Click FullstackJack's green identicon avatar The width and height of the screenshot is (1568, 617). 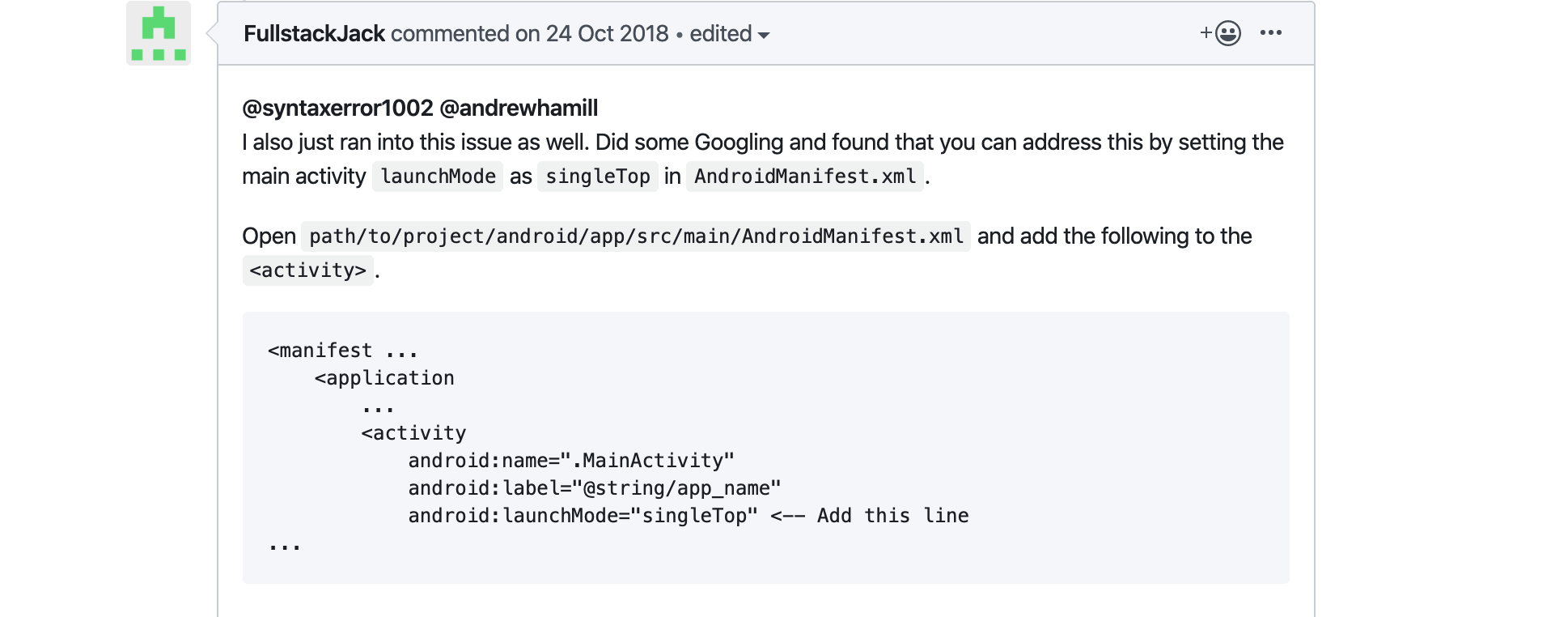tap(159, 33)
